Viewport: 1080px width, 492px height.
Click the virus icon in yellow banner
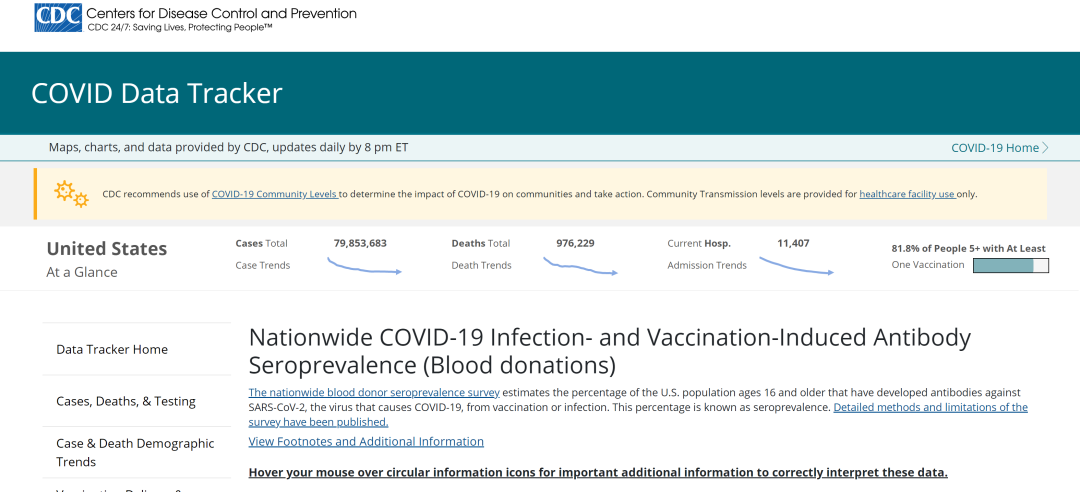pyautogui.click(x=71, y=193)
